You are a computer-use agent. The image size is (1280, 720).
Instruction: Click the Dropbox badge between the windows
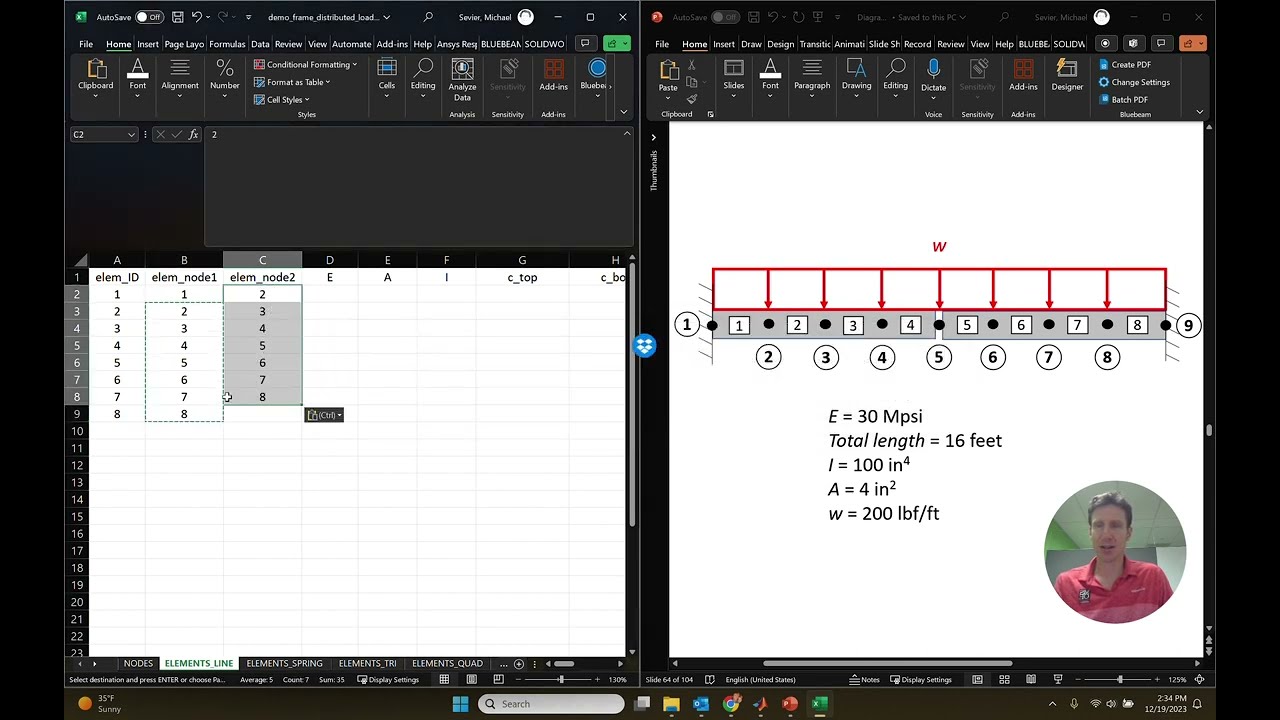645,346
